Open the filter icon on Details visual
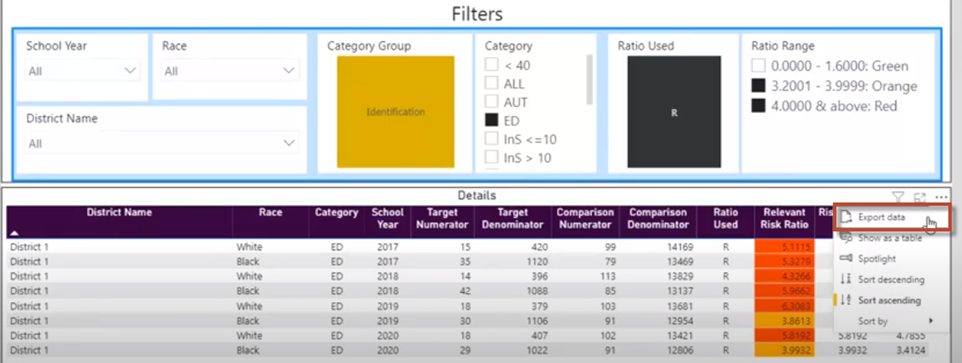The width and height of the screenshot is (962, 363). [898, 197]
